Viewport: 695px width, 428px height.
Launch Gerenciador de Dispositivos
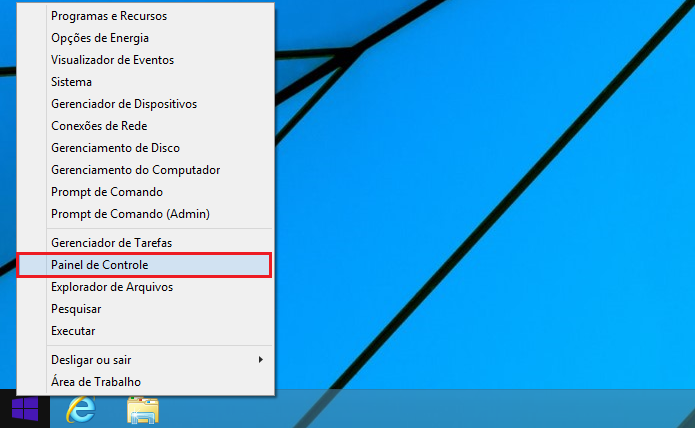(145, 104)
